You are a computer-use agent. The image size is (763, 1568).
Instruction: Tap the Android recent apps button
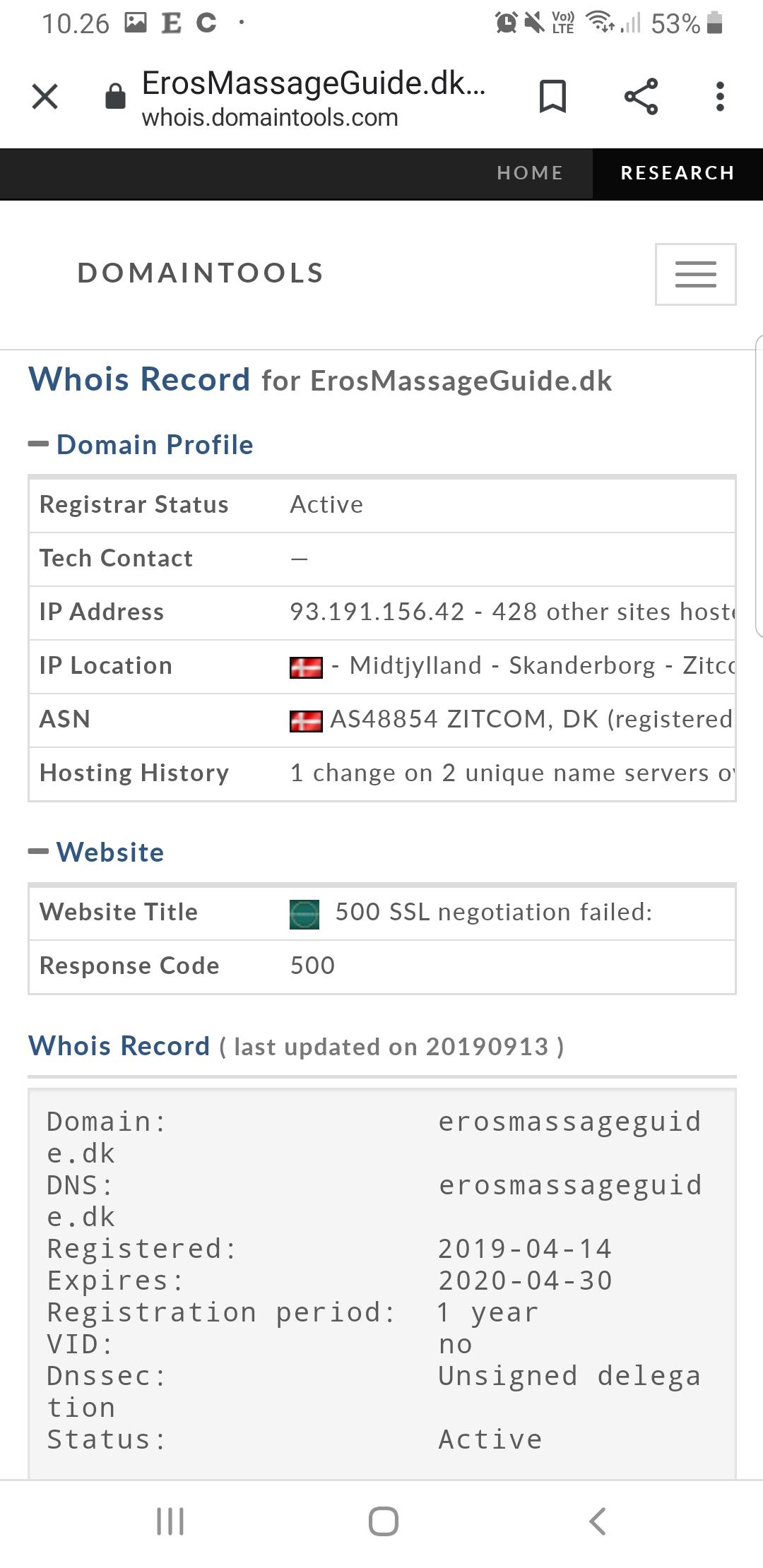coord(170,1521)
